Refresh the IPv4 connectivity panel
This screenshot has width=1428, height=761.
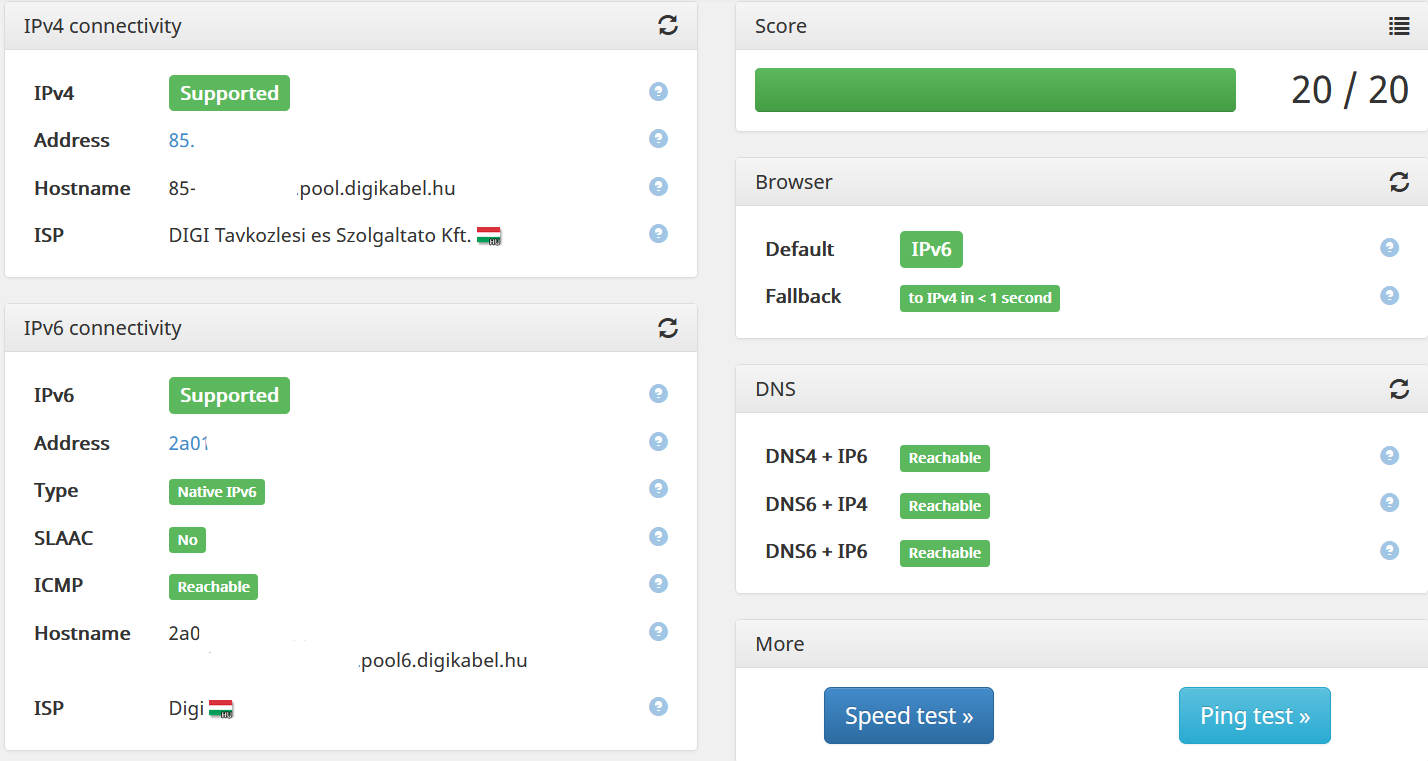click(x=668, y=26)
